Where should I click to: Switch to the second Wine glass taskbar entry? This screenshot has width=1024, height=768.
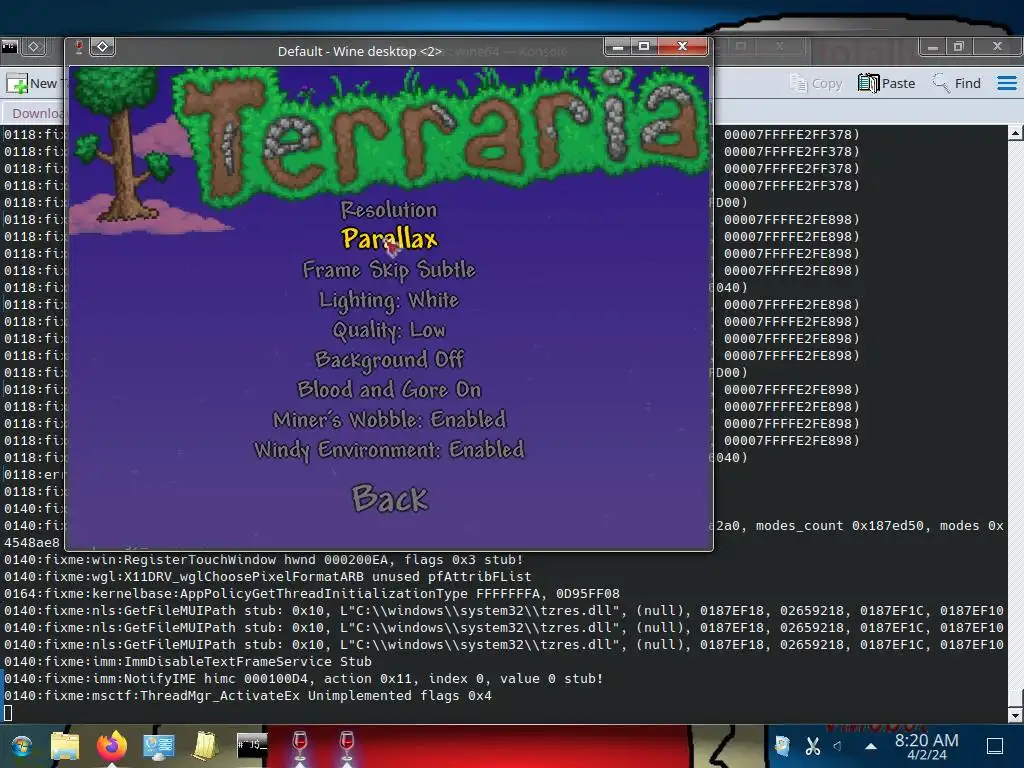point(347,746)
